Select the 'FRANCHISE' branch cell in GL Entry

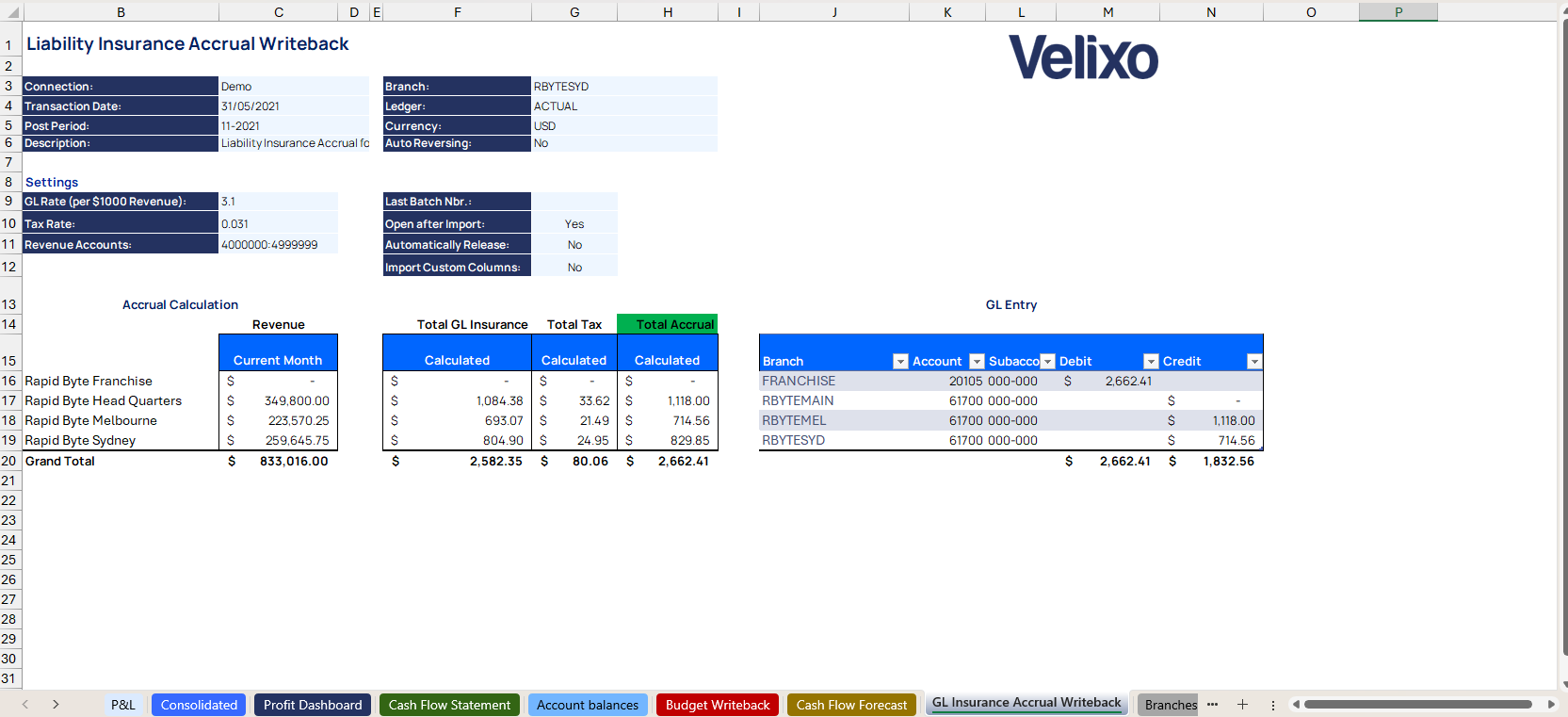pos(834,381)
